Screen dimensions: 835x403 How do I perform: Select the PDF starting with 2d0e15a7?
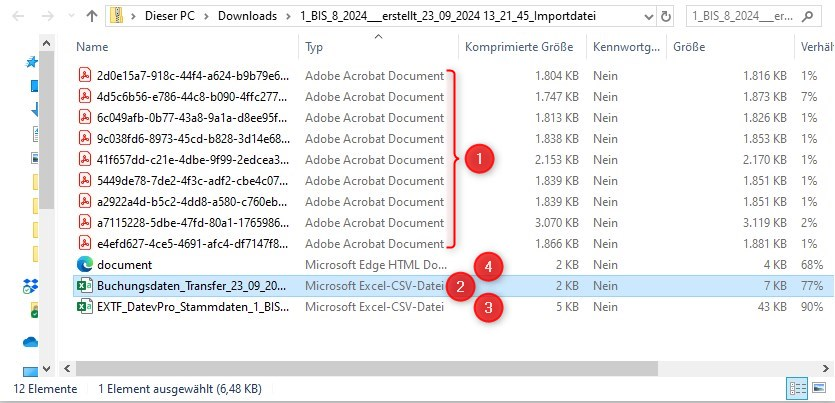[192, 75]
